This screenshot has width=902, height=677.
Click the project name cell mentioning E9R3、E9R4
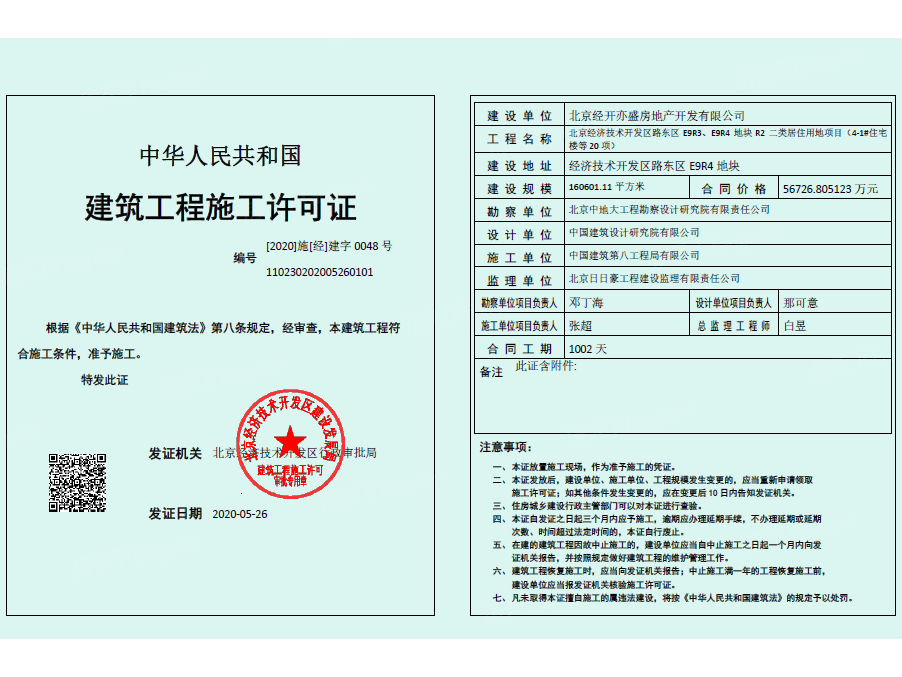pos(728,139)
